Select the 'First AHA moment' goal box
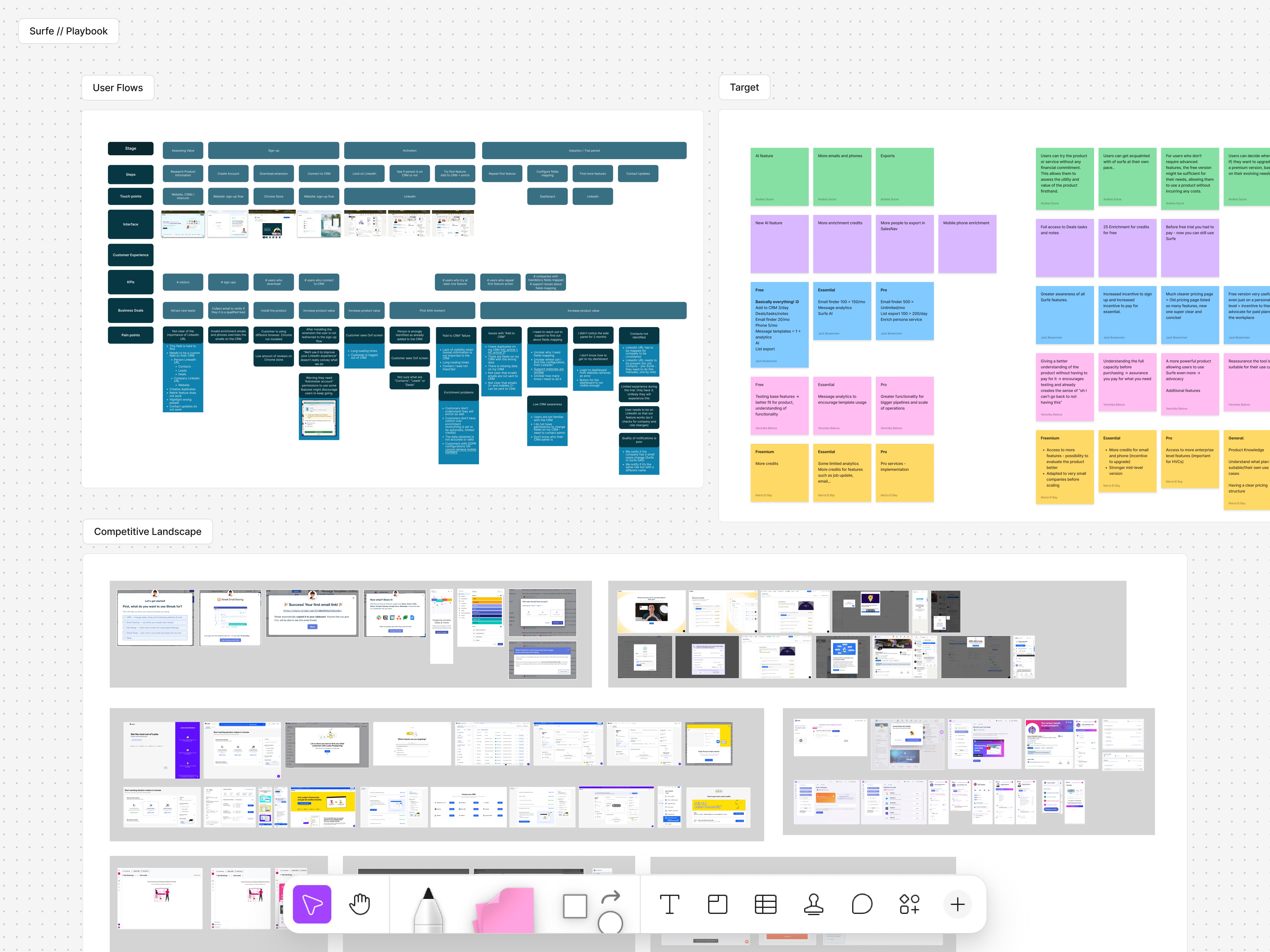The image size is (1270, 952). (432, 311)
